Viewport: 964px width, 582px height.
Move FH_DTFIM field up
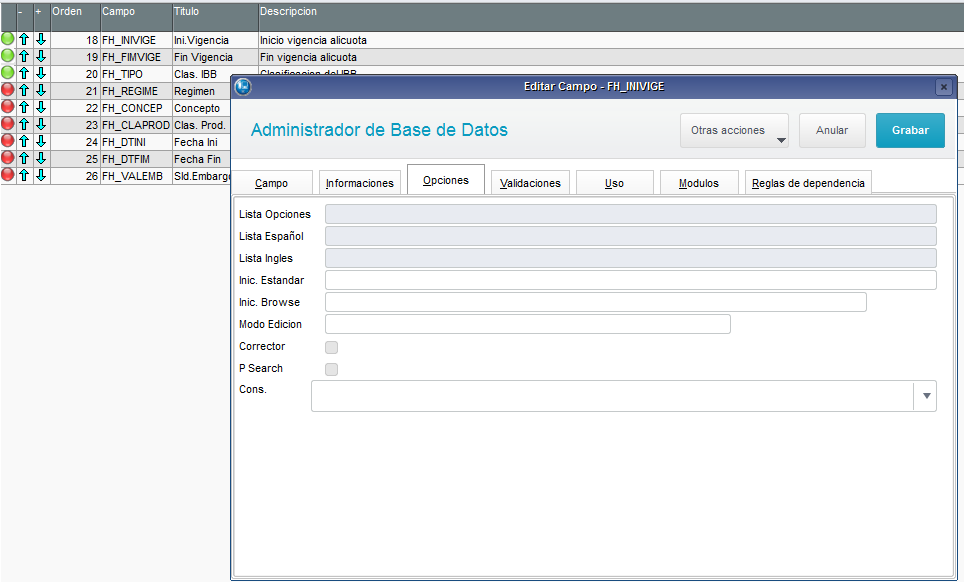(24, 159)
